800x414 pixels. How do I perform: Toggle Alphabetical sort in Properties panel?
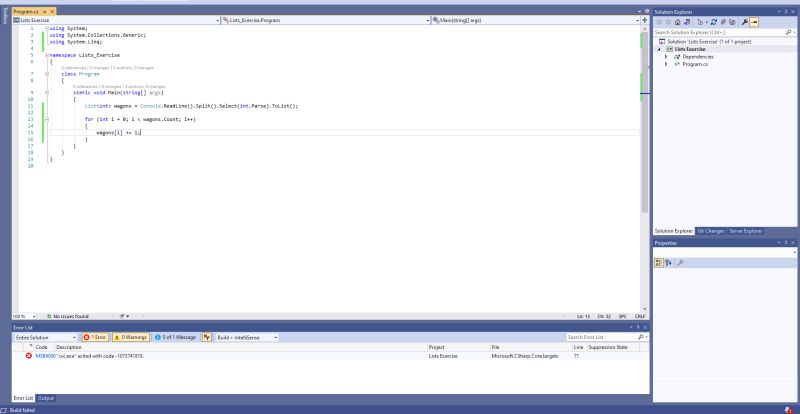668,263
